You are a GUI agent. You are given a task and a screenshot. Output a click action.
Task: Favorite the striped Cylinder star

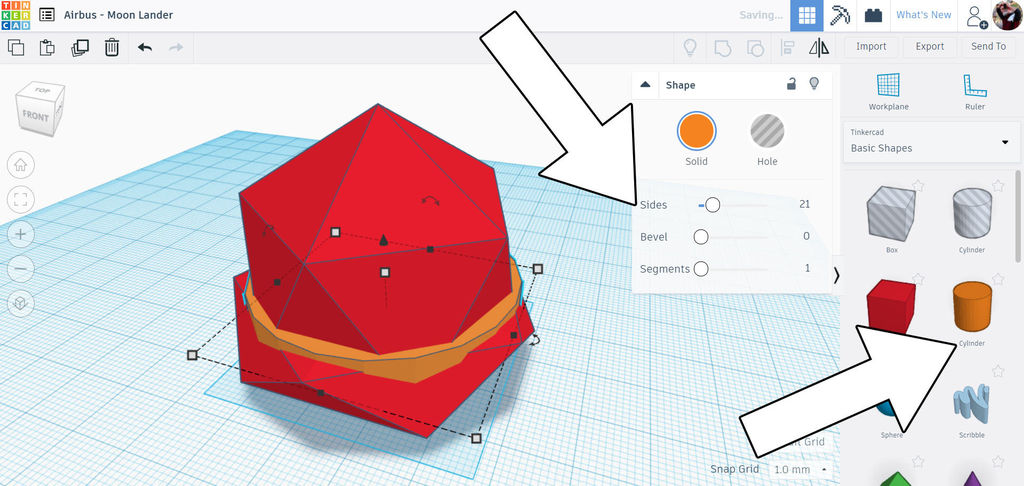tap(998, 186)
